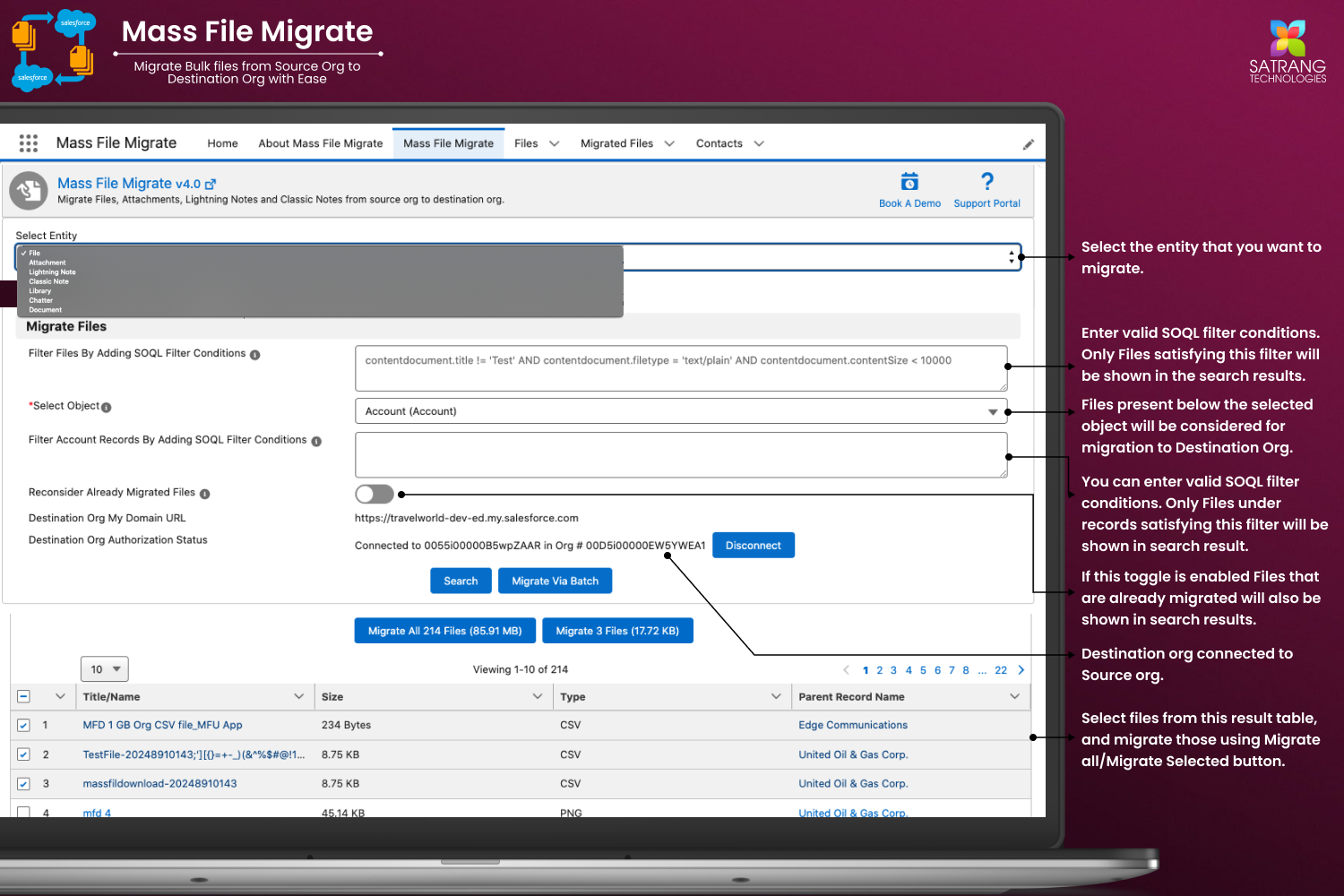Screen dimensions: 1344x896
Task: Open Size column menu chevron
Action: 538,696
